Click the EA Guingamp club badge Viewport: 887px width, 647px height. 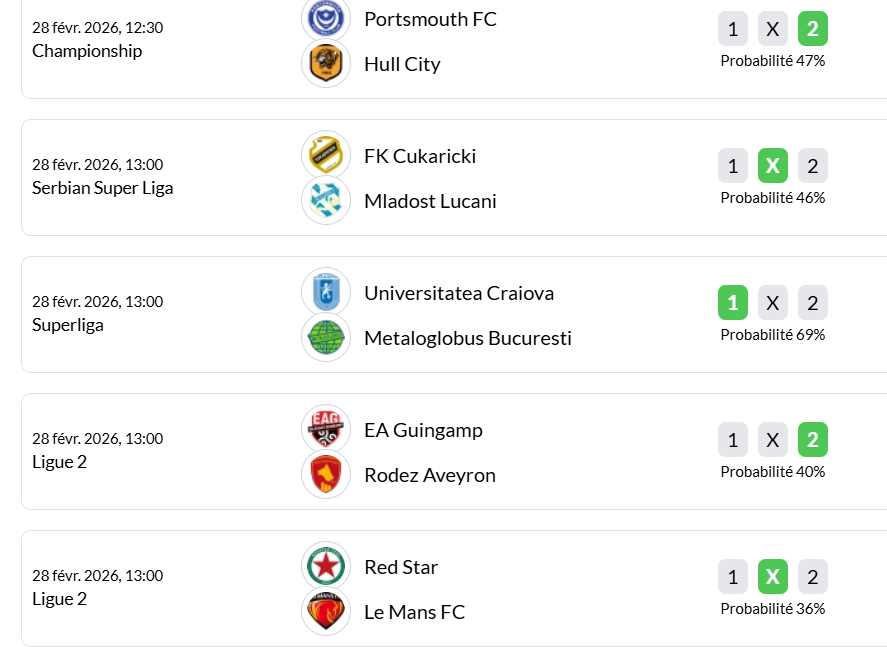[x=326, y=429]
